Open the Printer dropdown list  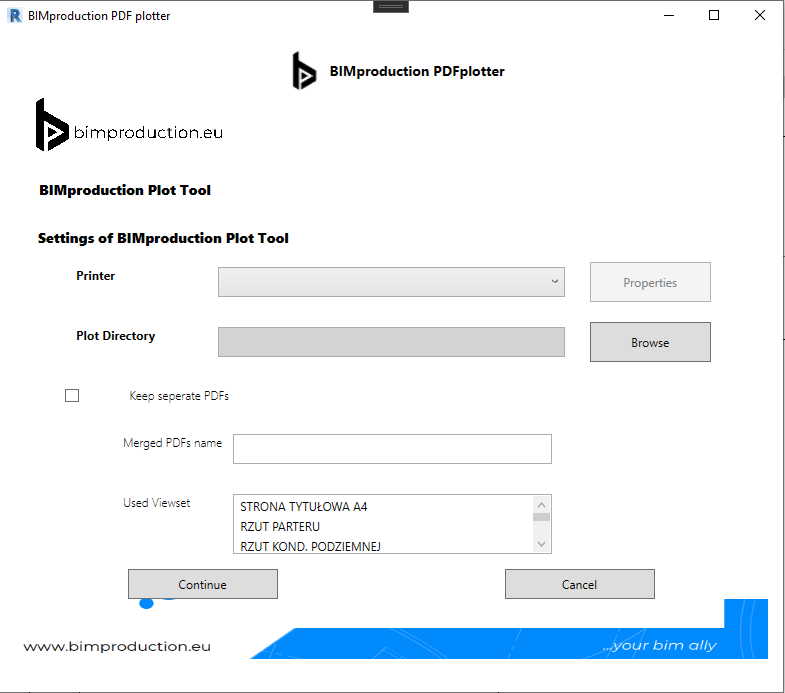pyautogui.click(x=391, y=282)
